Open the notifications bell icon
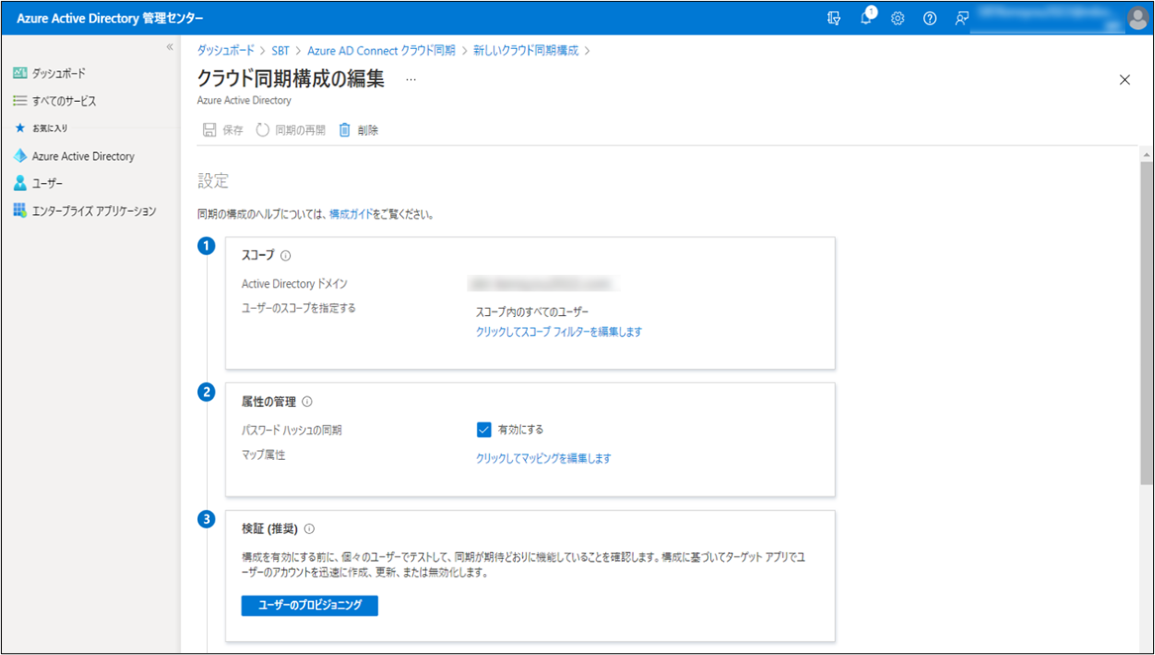This screenshot has width=1155, height=655. (866, 18)
